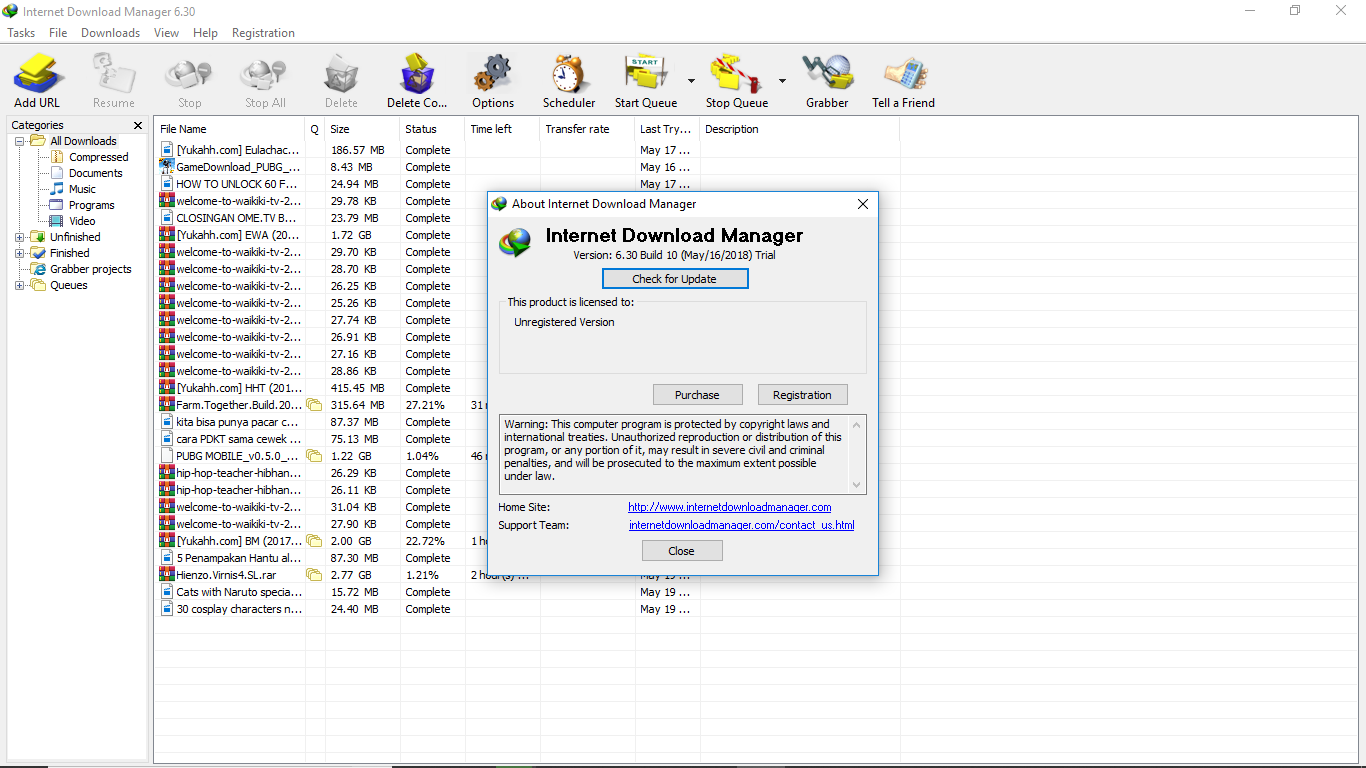Sort by Status column header
Screen dimensions: 1366x768
point(432,129)
